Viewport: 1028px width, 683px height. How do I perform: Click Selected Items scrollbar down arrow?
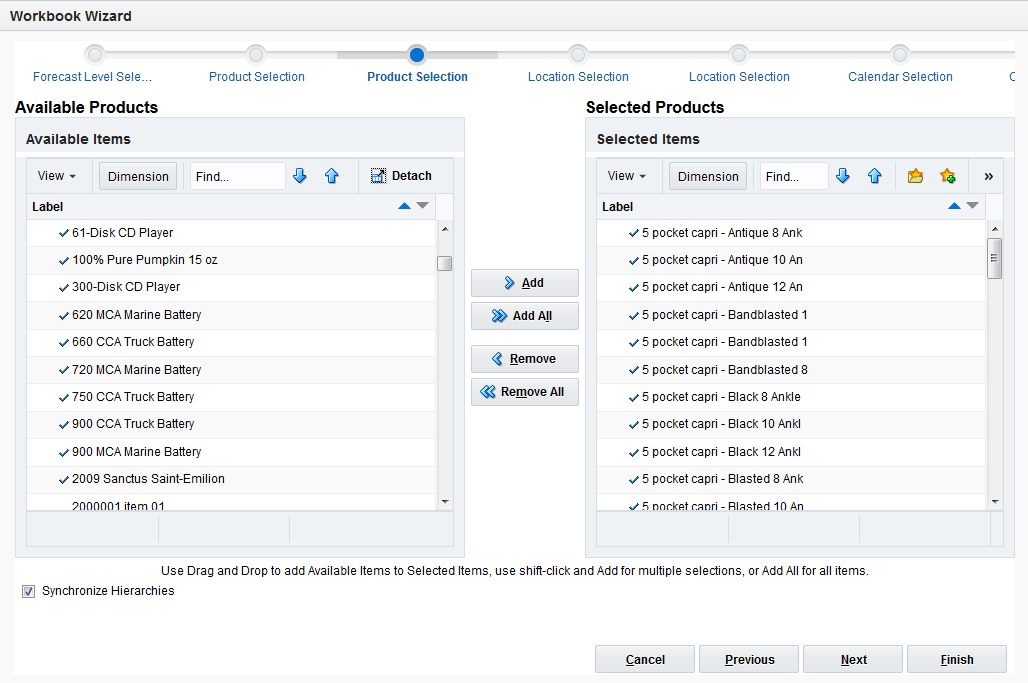995,502
